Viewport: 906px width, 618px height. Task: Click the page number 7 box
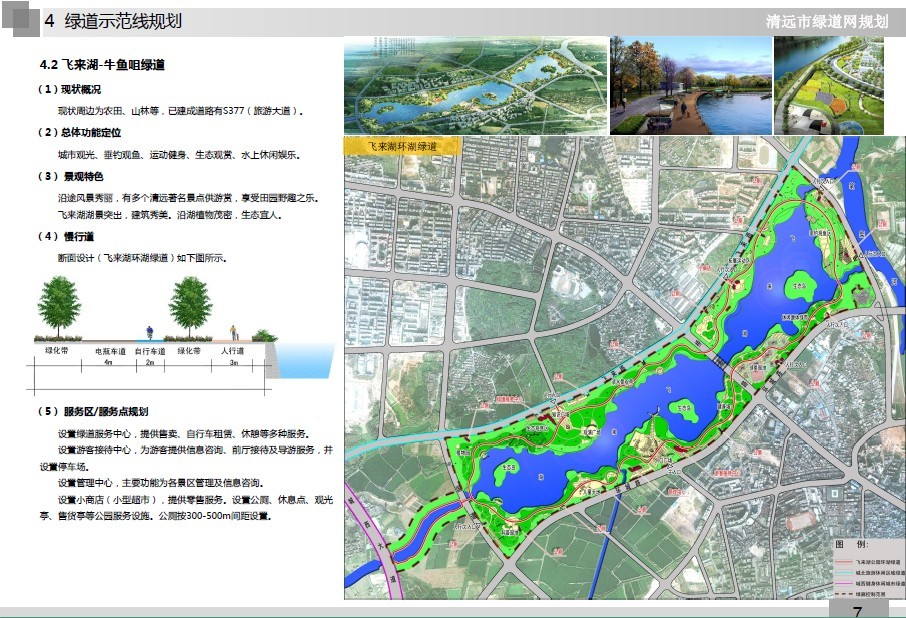pyautogui.click(x=858, y=609)
